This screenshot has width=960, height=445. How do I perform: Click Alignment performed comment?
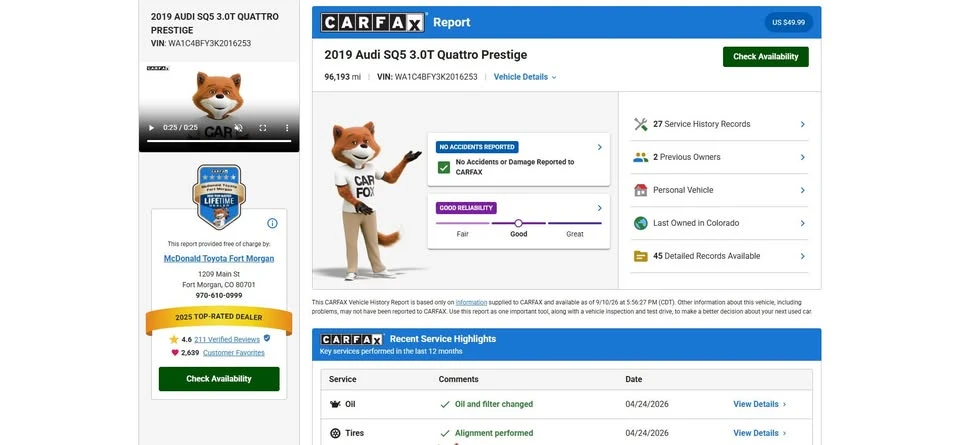click(x=493, y=433)
